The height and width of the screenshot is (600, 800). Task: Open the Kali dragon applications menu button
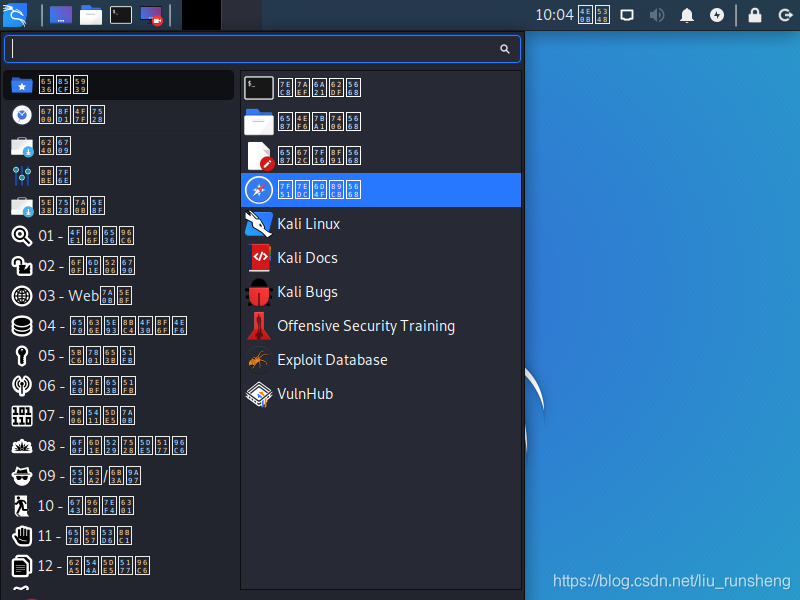15,15
